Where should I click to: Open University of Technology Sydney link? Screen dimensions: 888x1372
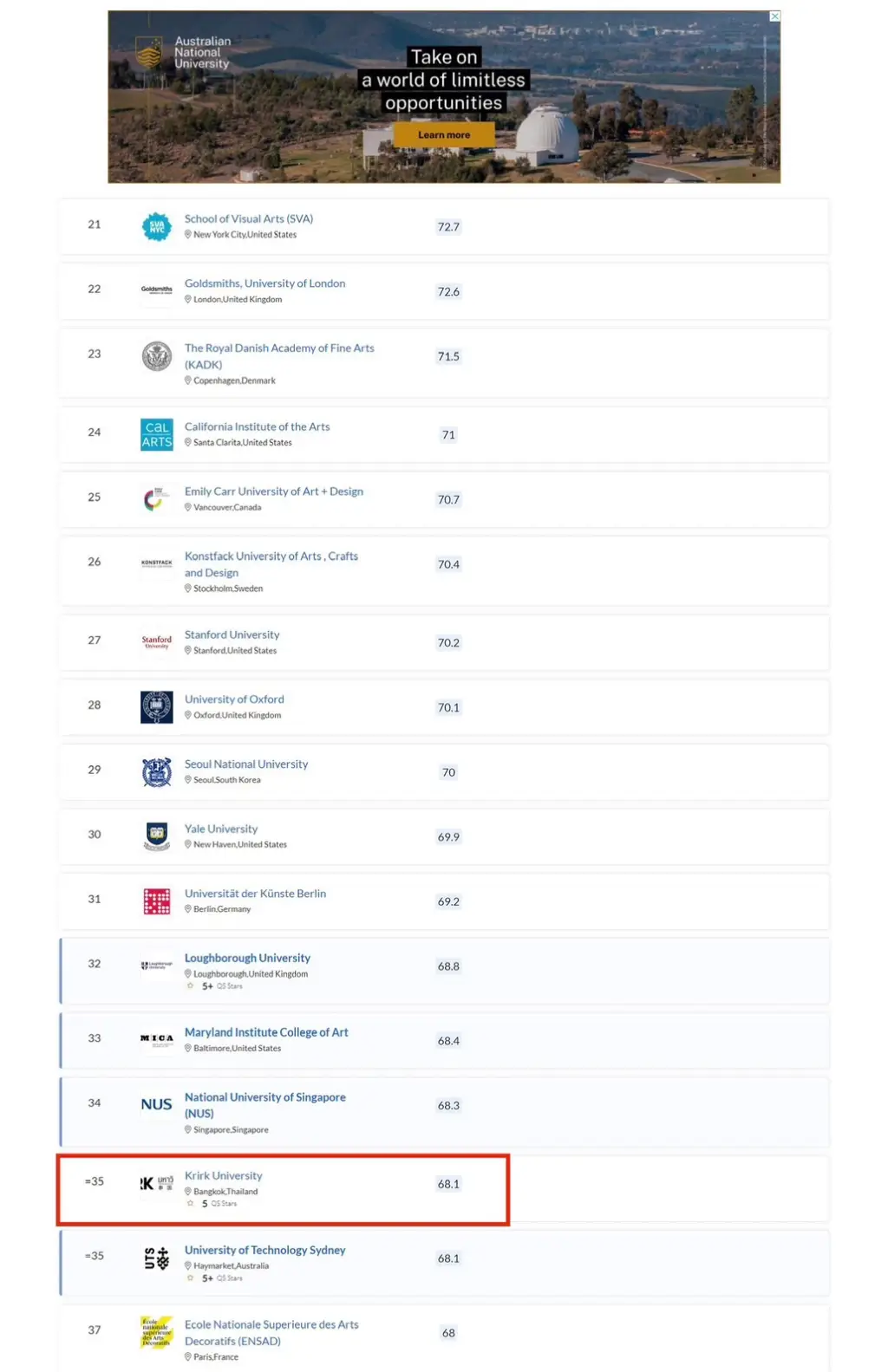264,1250
